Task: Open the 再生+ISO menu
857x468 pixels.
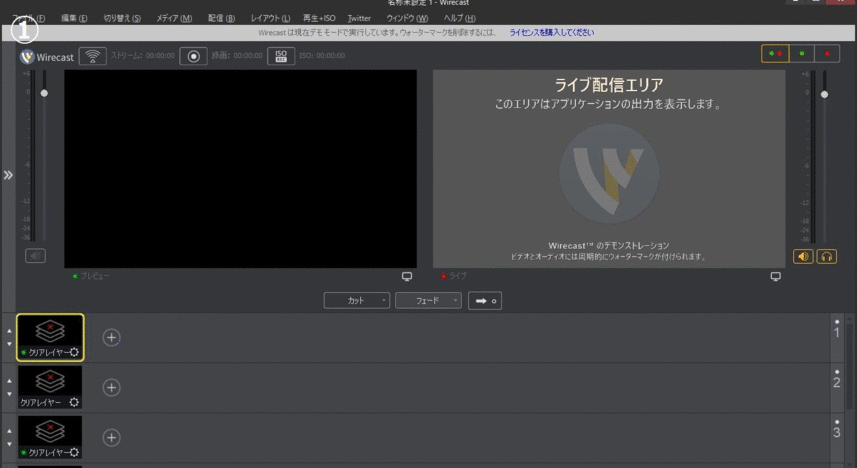Action: pos(319,18)
